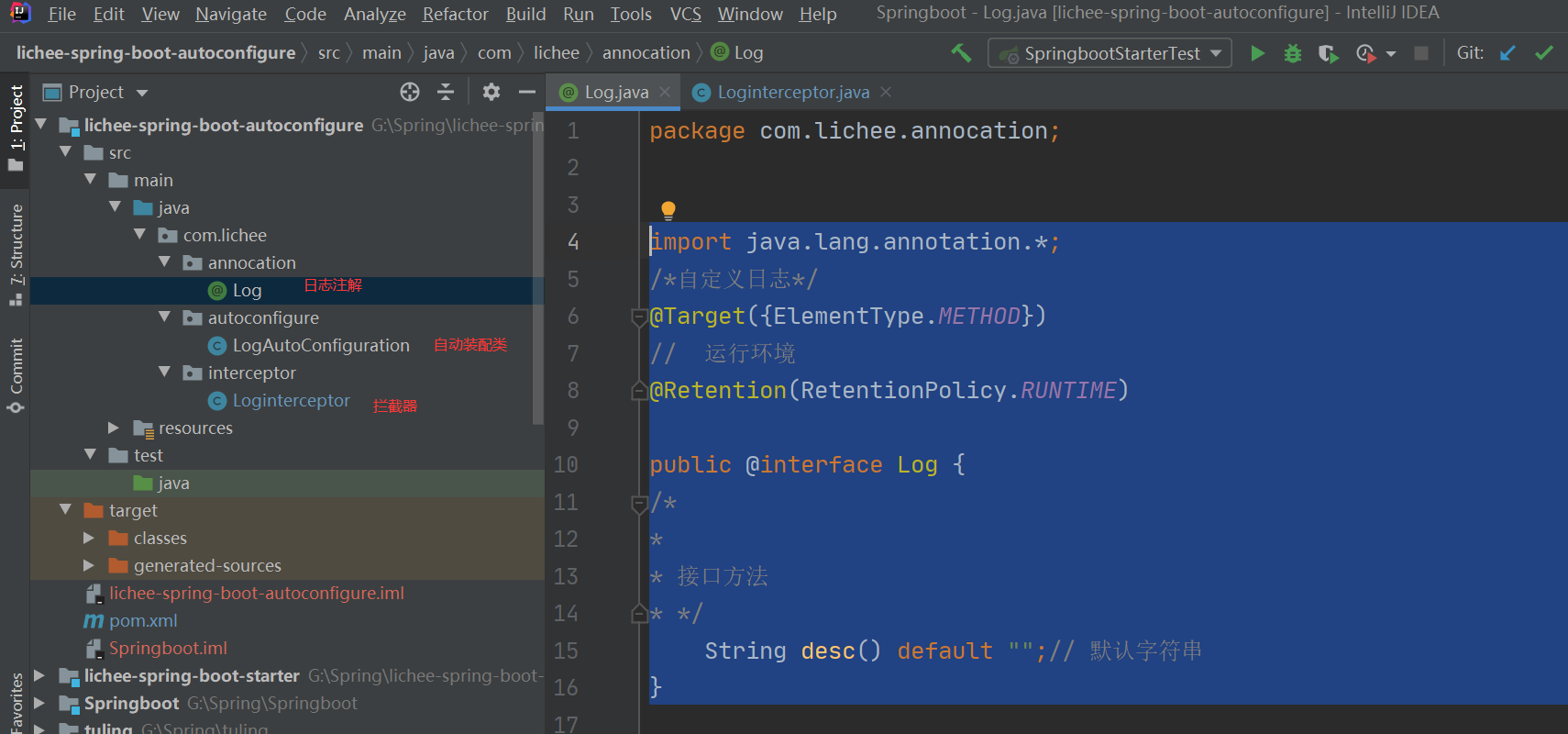The image size is (1568, 734).
Task: Toggle the Commit tool window
Action: (16, 375)
